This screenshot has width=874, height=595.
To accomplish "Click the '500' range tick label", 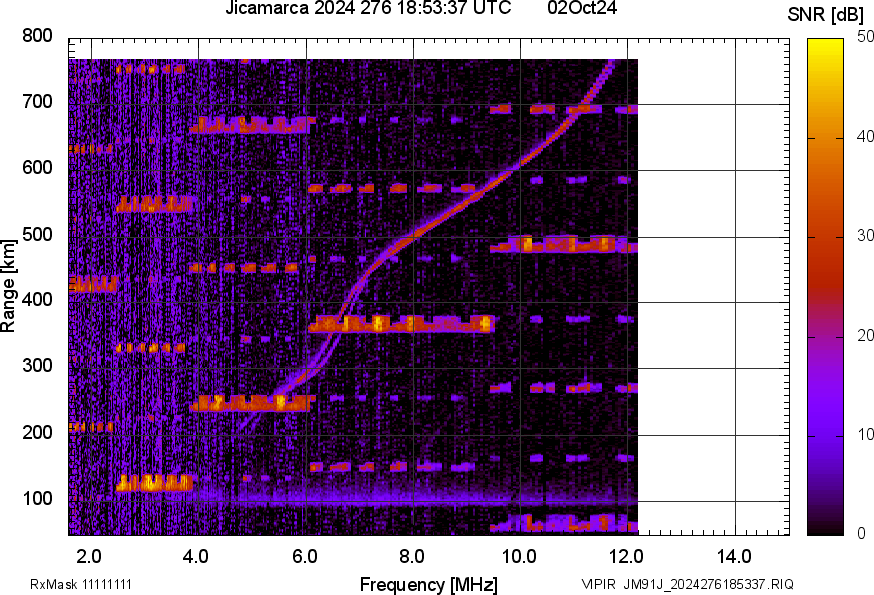I will click(x=37, y=234).
